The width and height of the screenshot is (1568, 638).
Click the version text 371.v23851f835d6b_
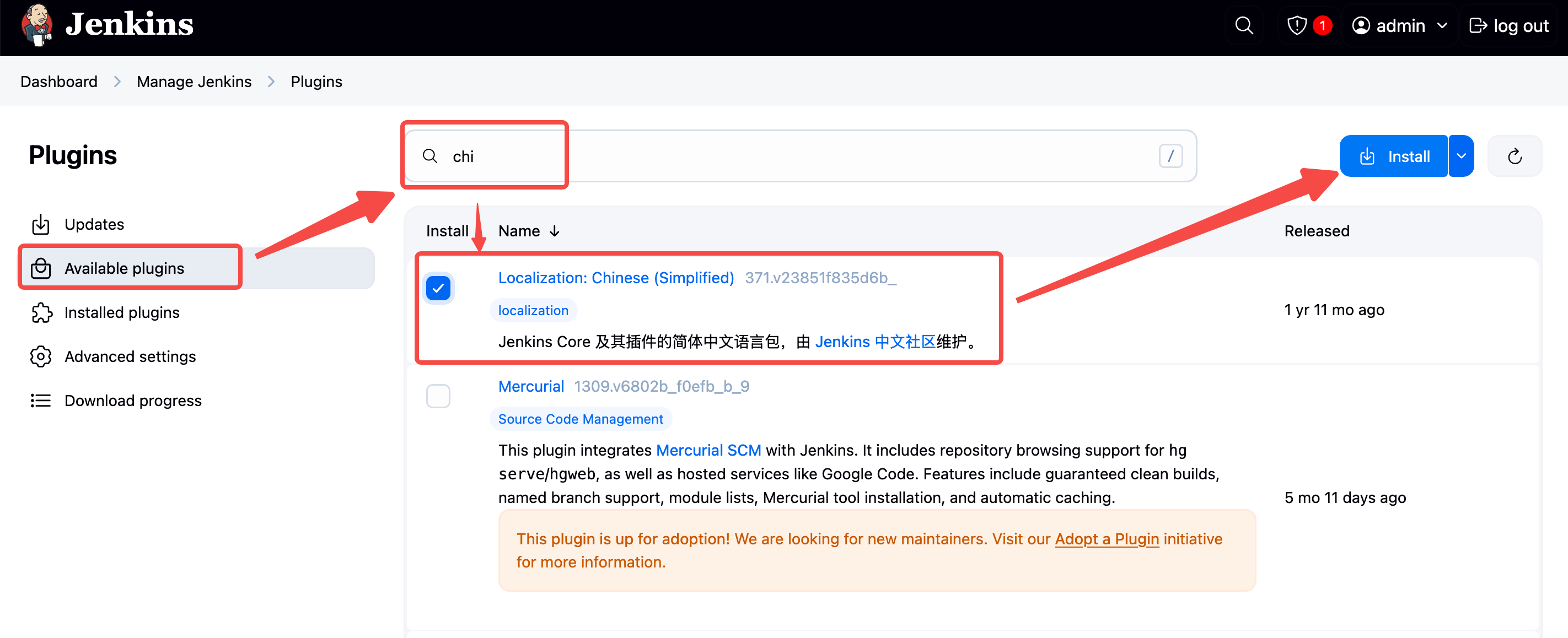pyautogui.click(x=820, y=278)
